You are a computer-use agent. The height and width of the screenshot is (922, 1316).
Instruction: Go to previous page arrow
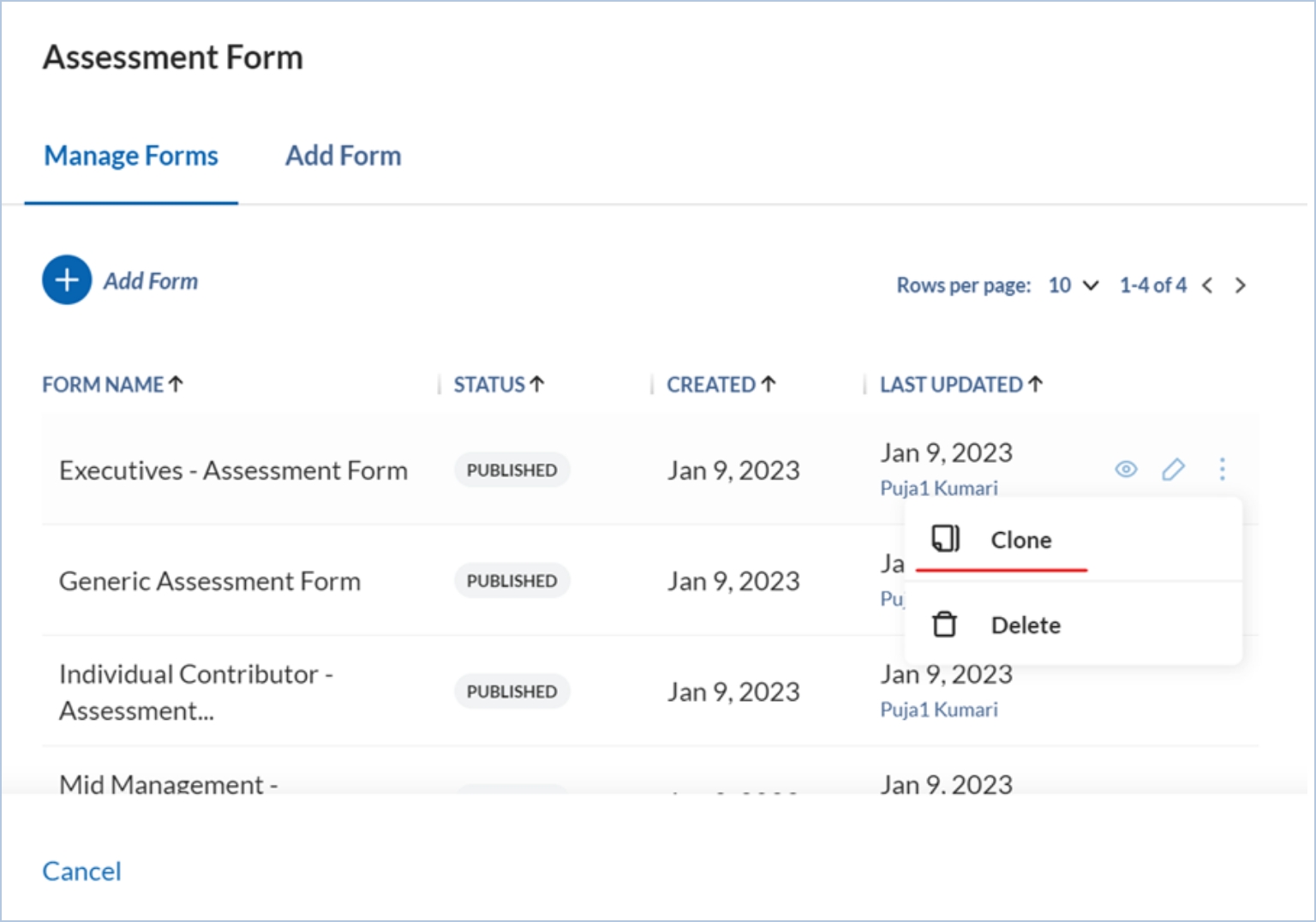click(x=1207, y=285)
